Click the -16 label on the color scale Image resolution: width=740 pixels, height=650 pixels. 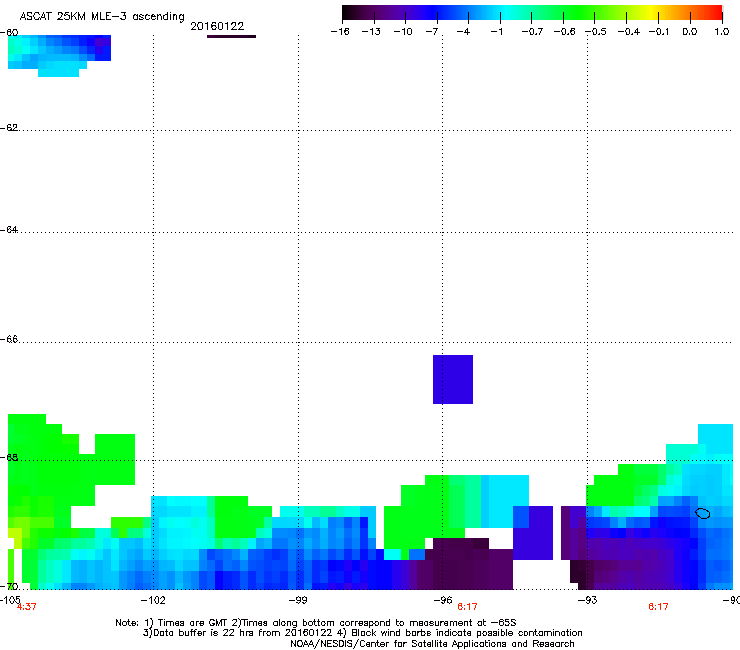340,32
